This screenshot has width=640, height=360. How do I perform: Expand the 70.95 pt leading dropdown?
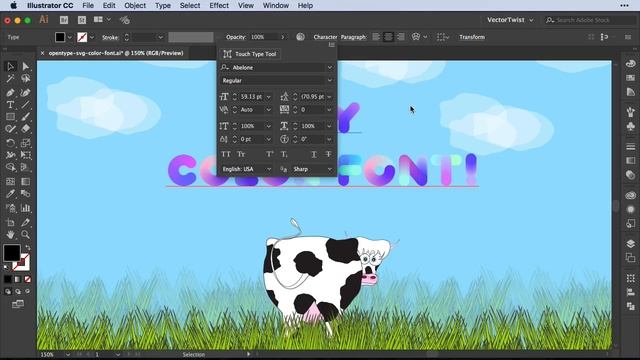329,97
